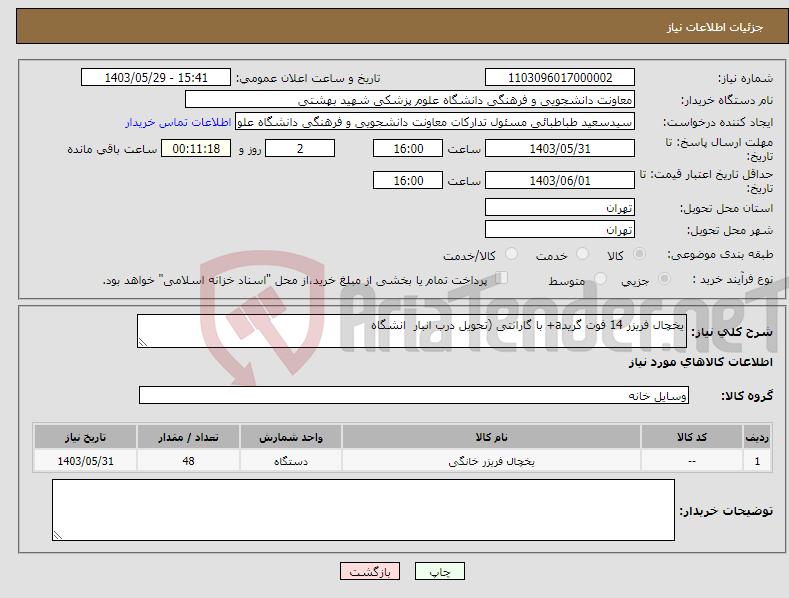Click the delivery province تهران field
Screen dimensions: 789x598
tap(560, 207)
